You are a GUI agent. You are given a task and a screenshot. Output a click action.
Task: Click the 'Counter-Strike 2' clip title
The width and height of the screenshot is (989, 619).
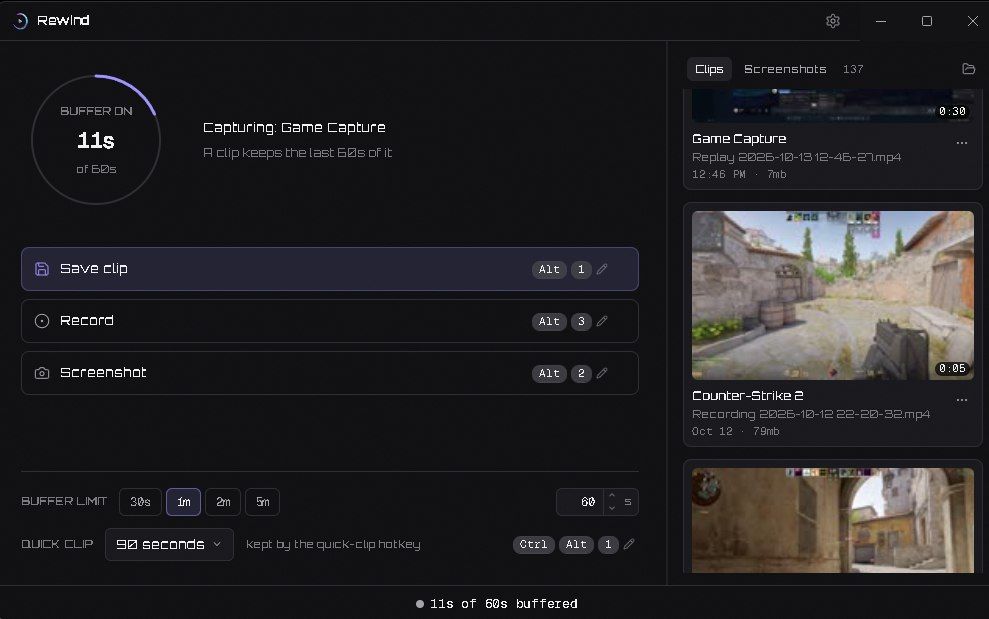click(747, 396)
